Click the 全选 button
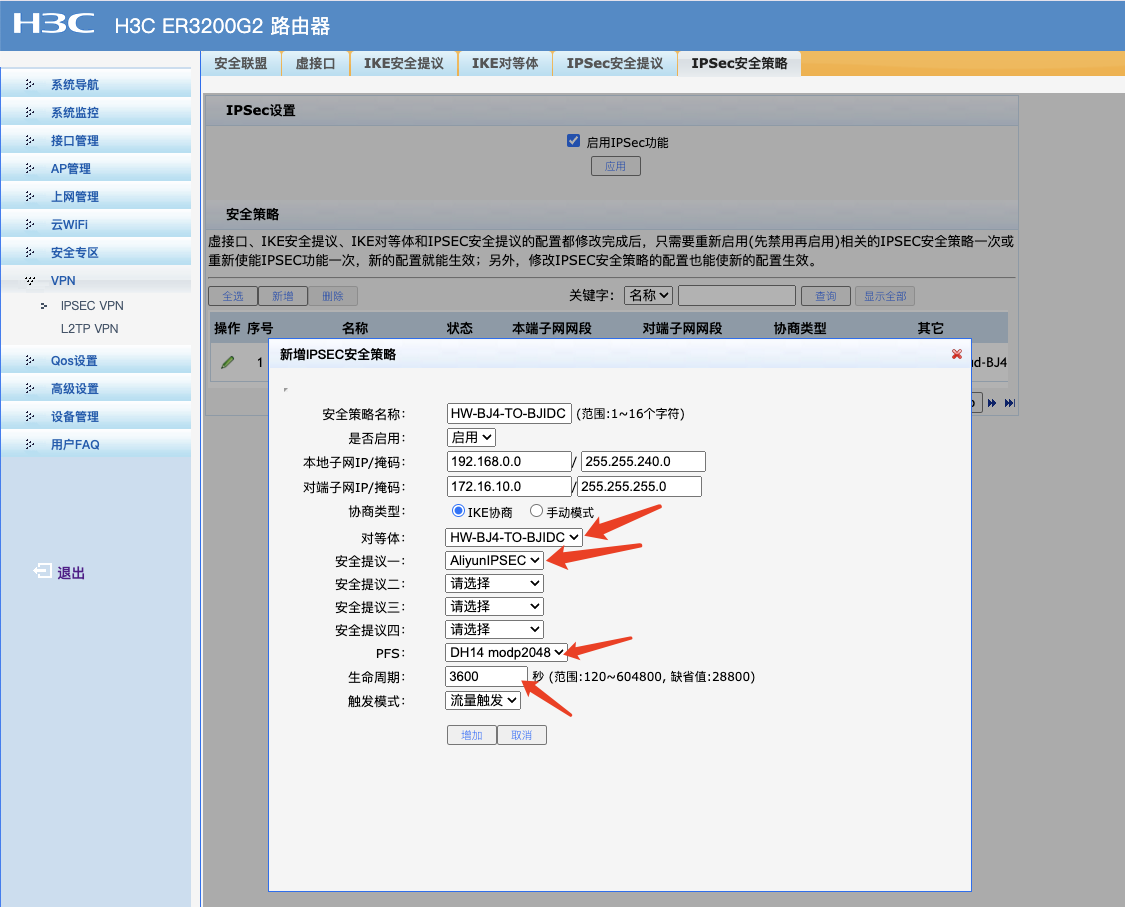Screen dimensions: 1125x907 pos(232,296)
